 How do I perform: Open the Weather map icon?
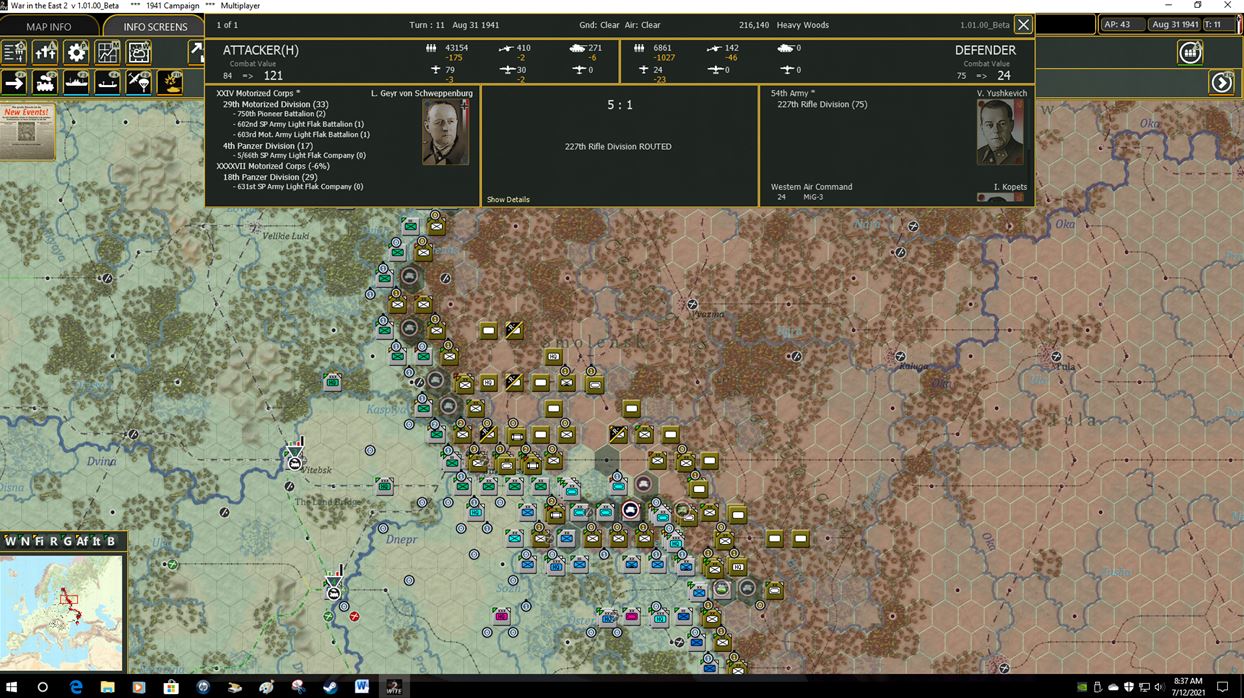[138, 52]
